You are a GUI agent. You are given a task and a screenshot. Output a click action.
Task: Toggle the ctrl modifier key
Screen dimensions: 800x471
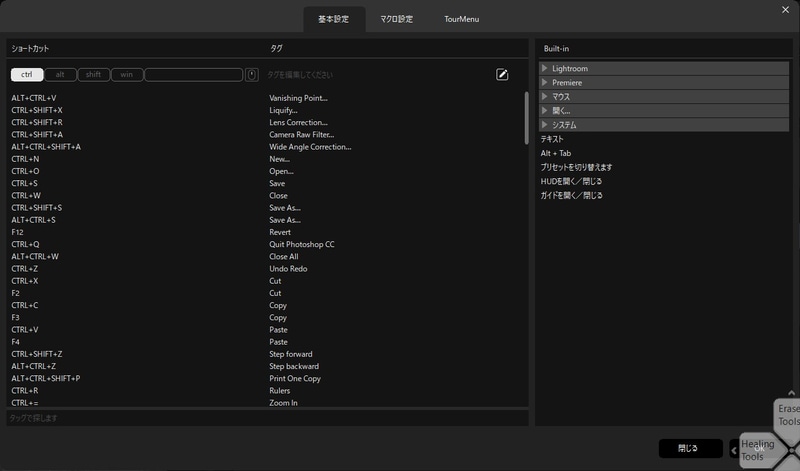click(27, 75)
